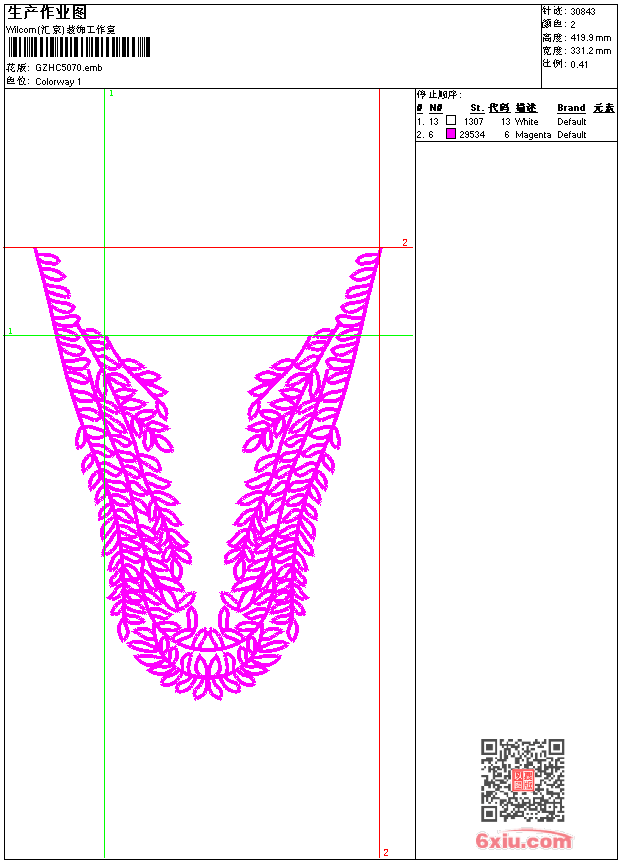Open the 6xiu.com watermark link

(x=524, y=841)
